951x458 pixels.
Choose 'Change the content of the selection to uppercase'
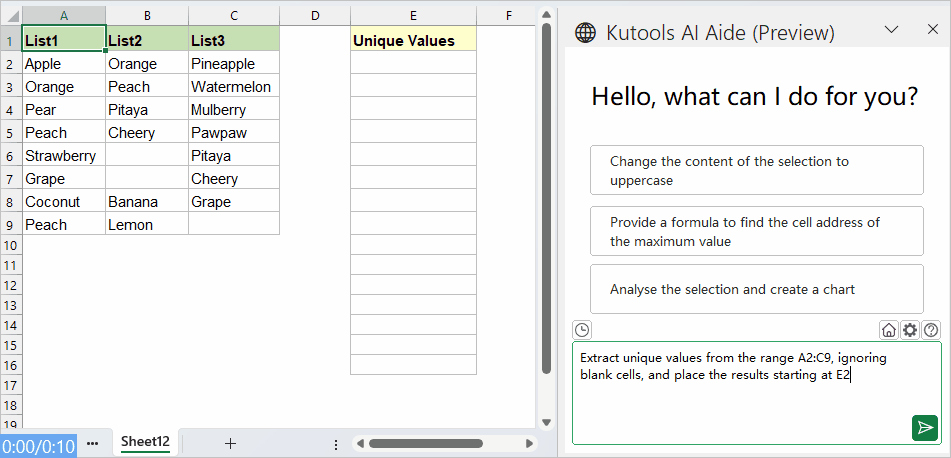point(756,170)
